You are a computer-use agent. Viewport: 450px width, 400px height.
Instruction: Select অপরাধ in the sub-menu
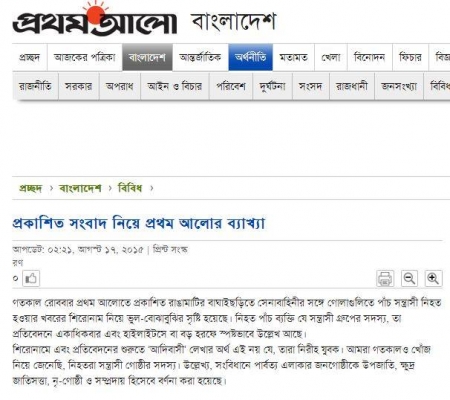click(x=120, y=87)
